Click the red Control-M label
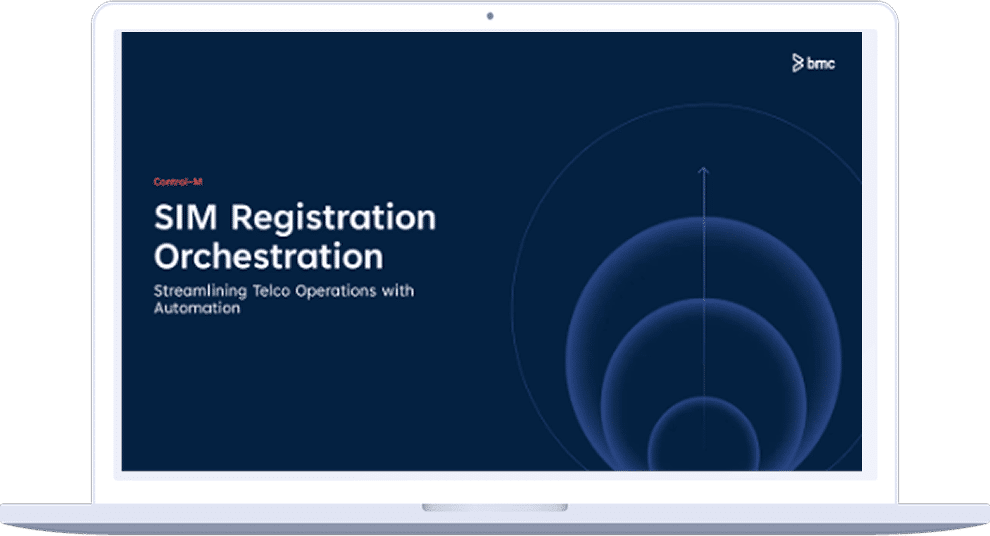990x536 pixels. click(x=178, y=181)
